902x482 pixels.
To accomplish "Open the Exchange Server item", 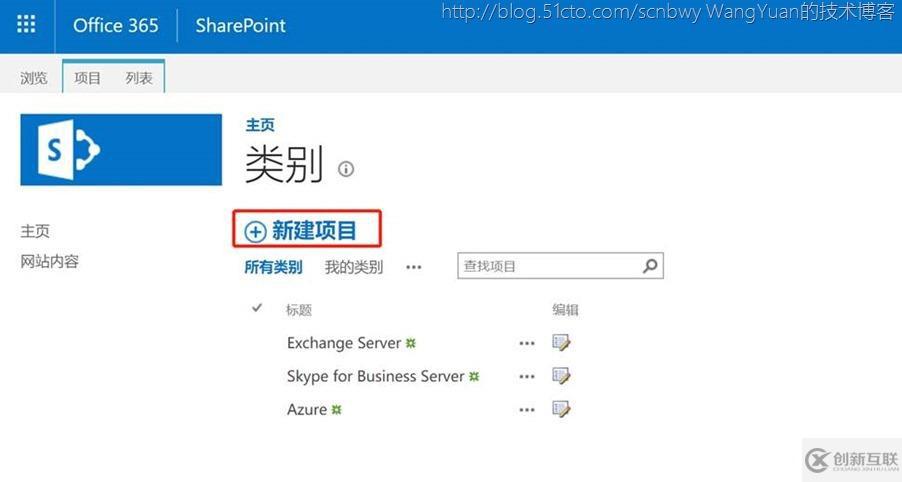I will click(344, 343).
